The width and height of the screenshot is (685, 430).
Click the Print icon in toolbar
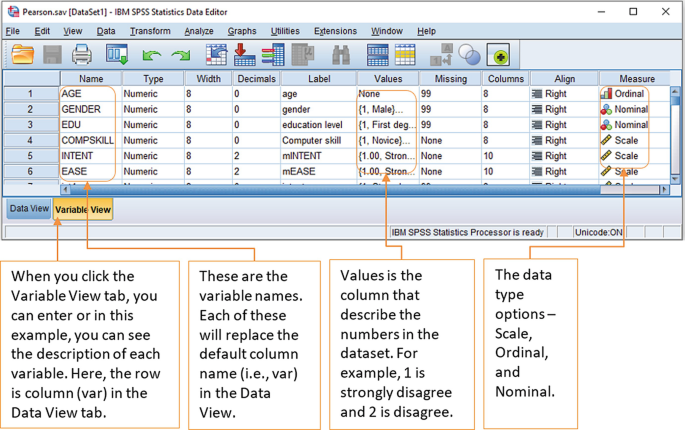82,54
